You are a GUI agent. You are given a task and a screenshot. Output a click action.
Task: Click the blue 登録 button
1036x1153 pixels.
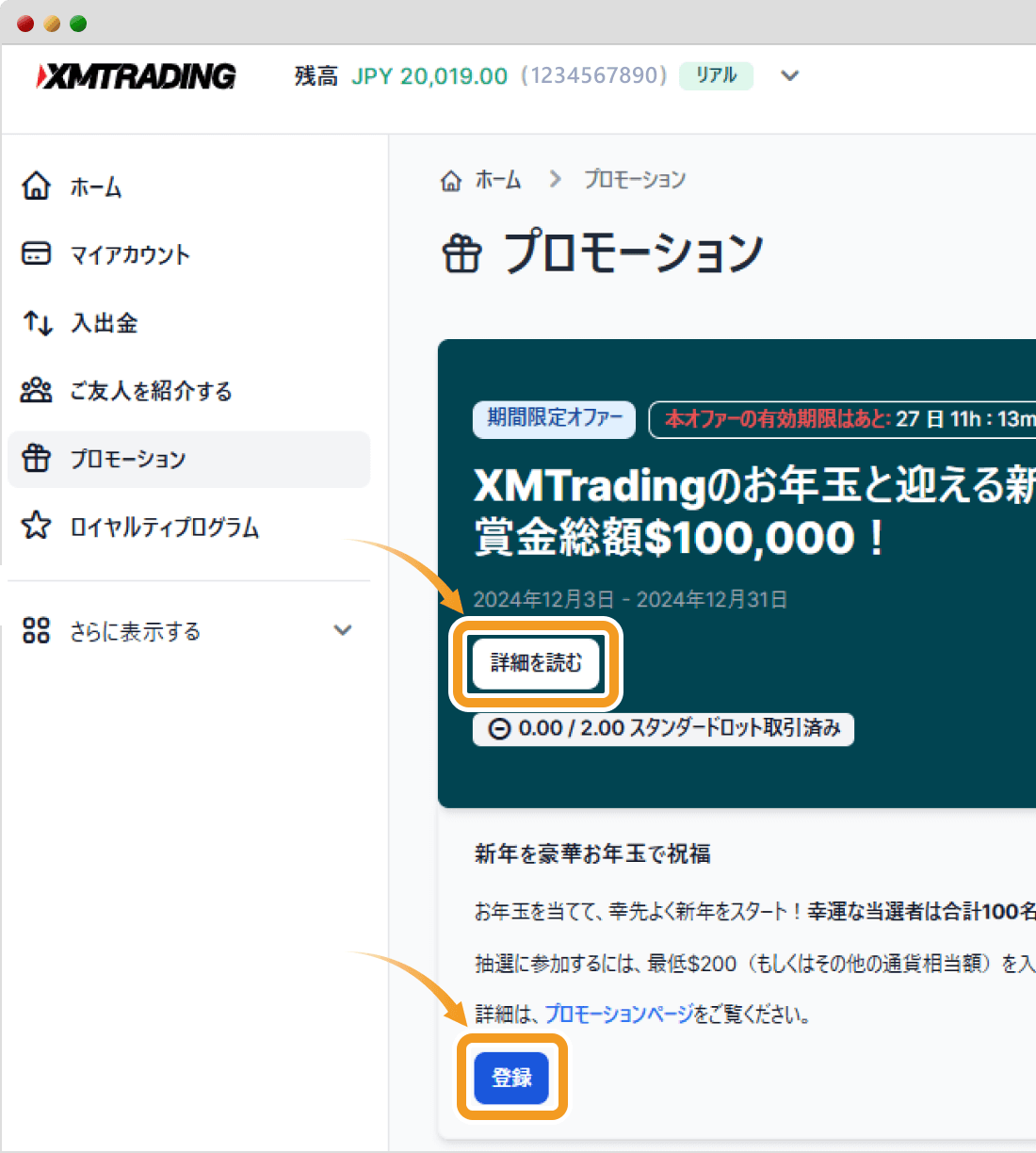(x=511, y=1078)
